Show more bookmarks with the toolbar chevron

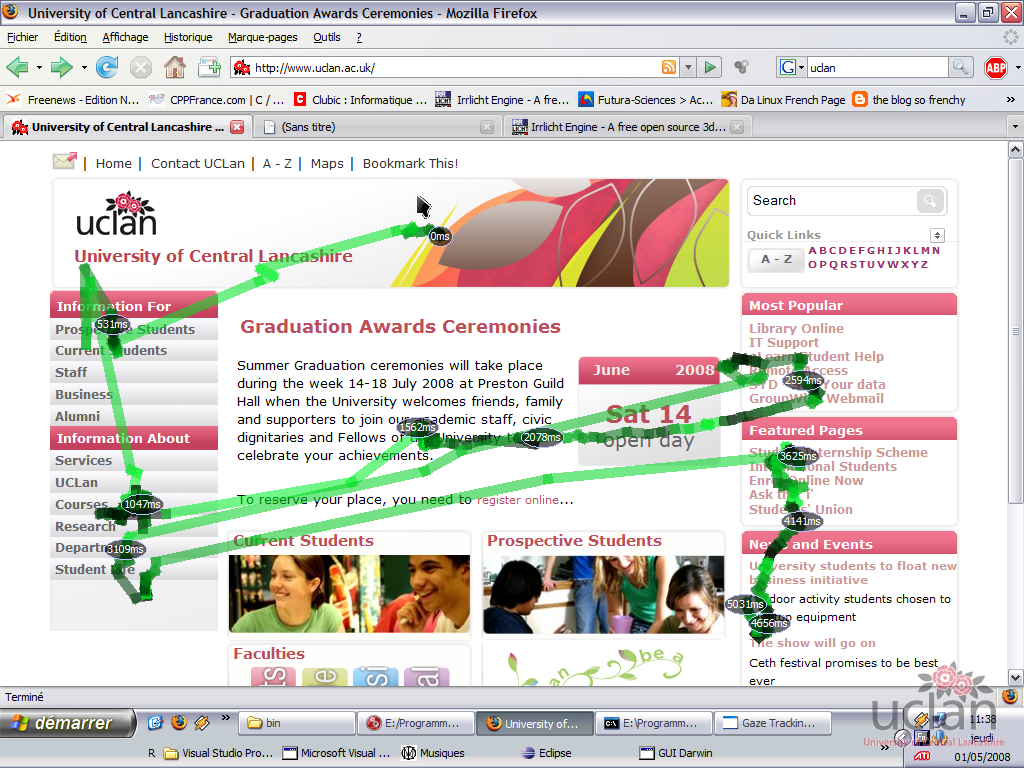1010,100
